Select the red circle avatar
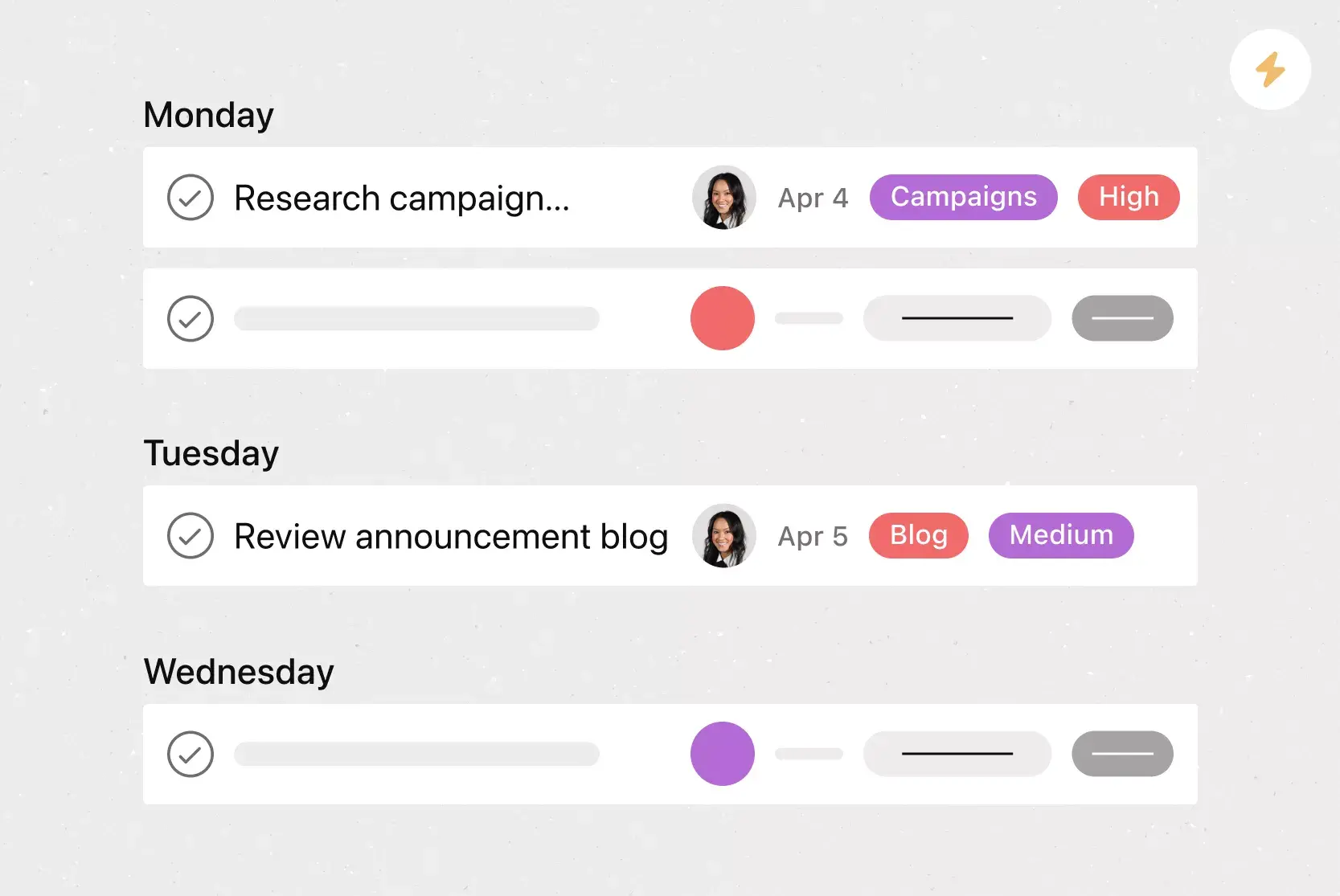This screenshot has width=1340, height=896. point(723,318)
